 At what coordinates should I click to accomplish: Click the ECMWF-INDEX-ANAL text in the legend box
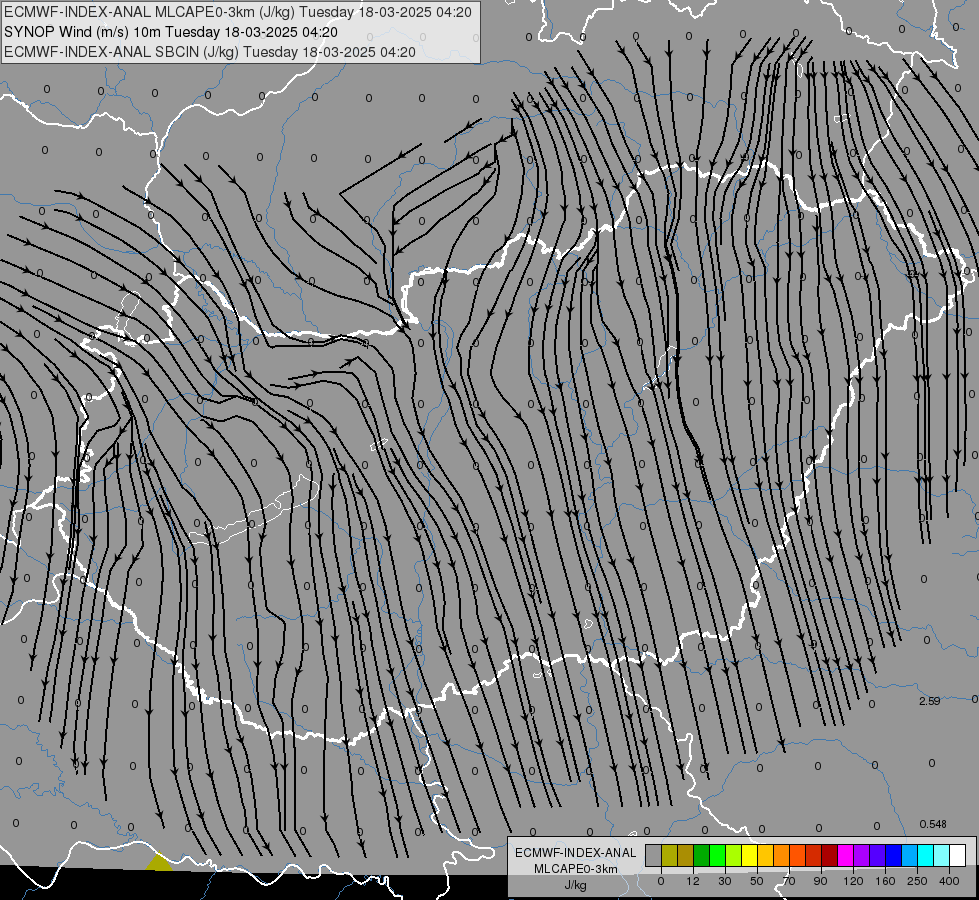tap(576, 853)
